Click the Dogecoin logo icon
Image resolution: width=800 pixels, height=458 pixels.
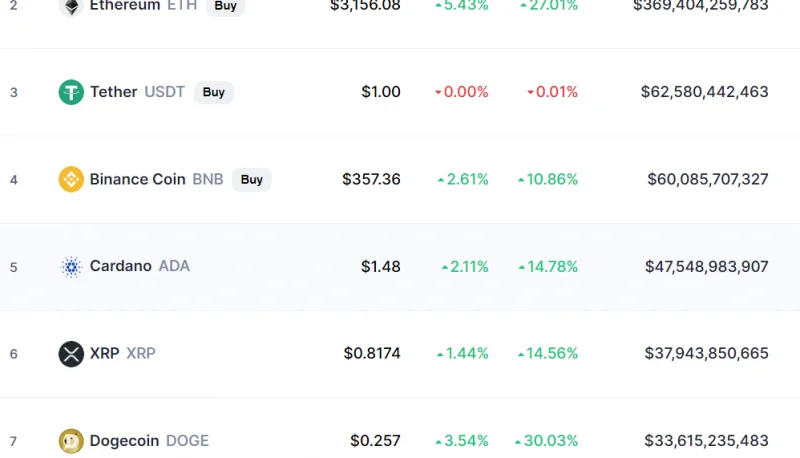point(71,441)
